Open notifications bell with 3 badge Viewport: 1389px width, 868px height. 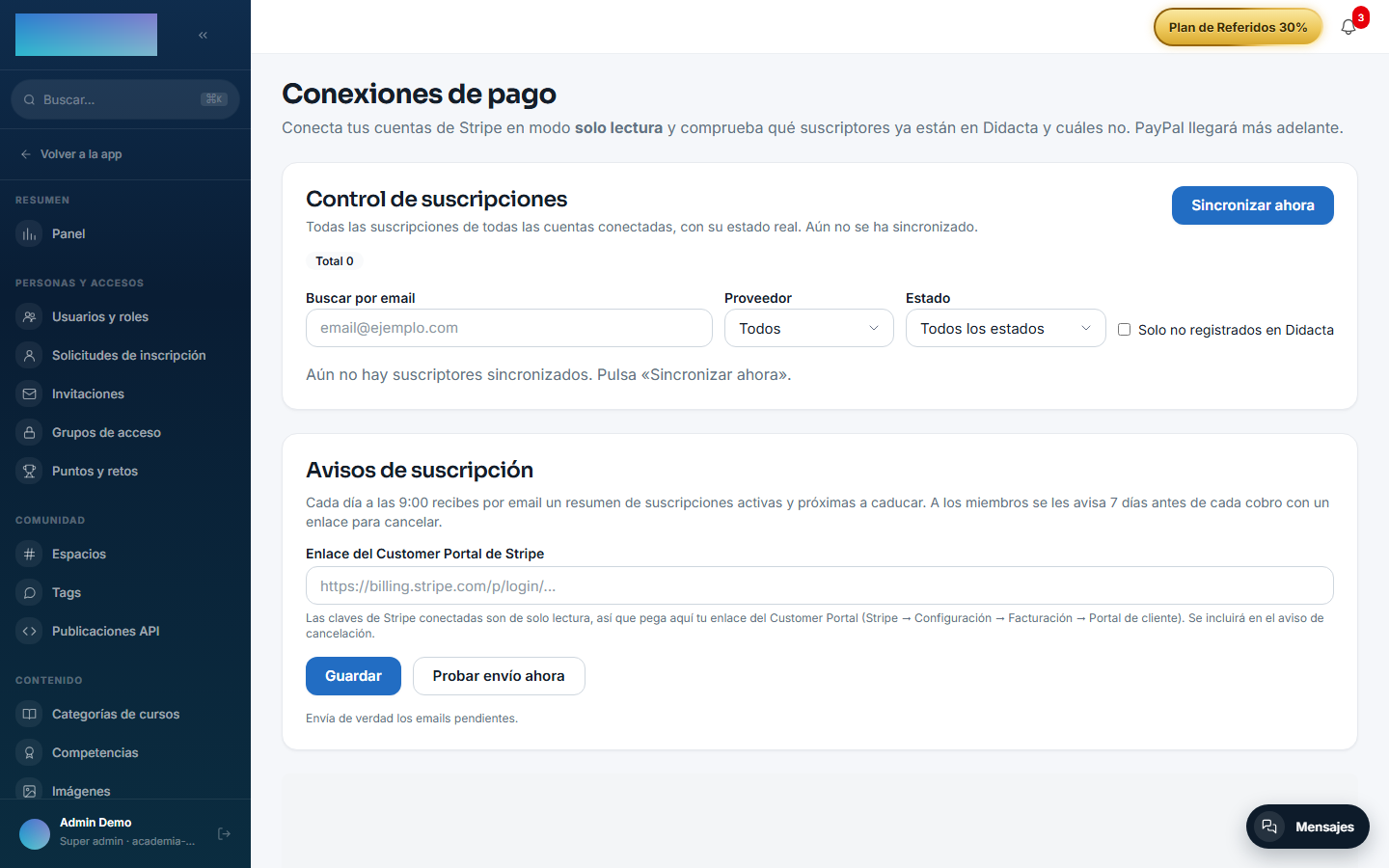(x=1348, y=27)
